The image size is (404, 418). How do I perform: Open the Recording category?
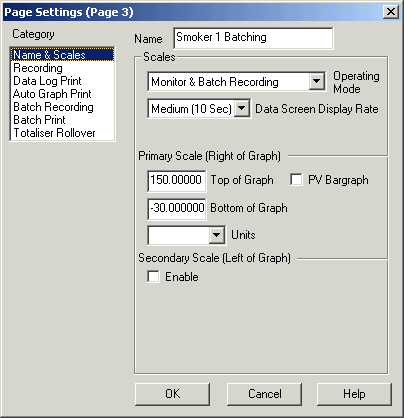point(63,68)
